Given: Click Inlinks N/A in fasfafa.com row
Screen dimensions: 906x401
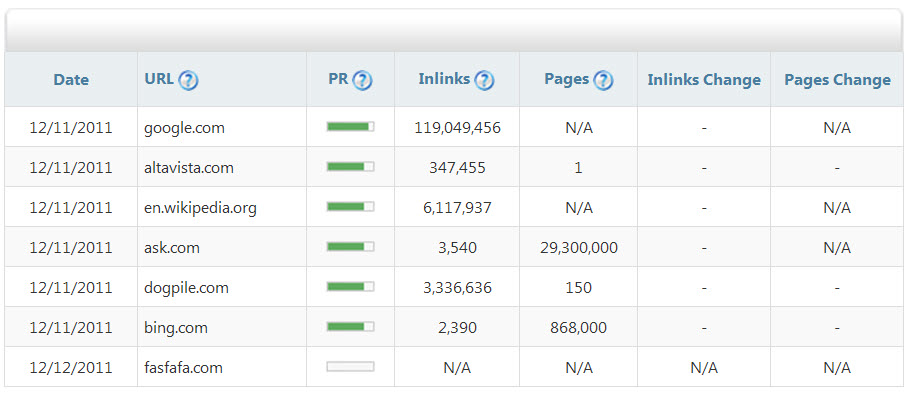Looking at the screenshot, I should (x=458, y=367).
